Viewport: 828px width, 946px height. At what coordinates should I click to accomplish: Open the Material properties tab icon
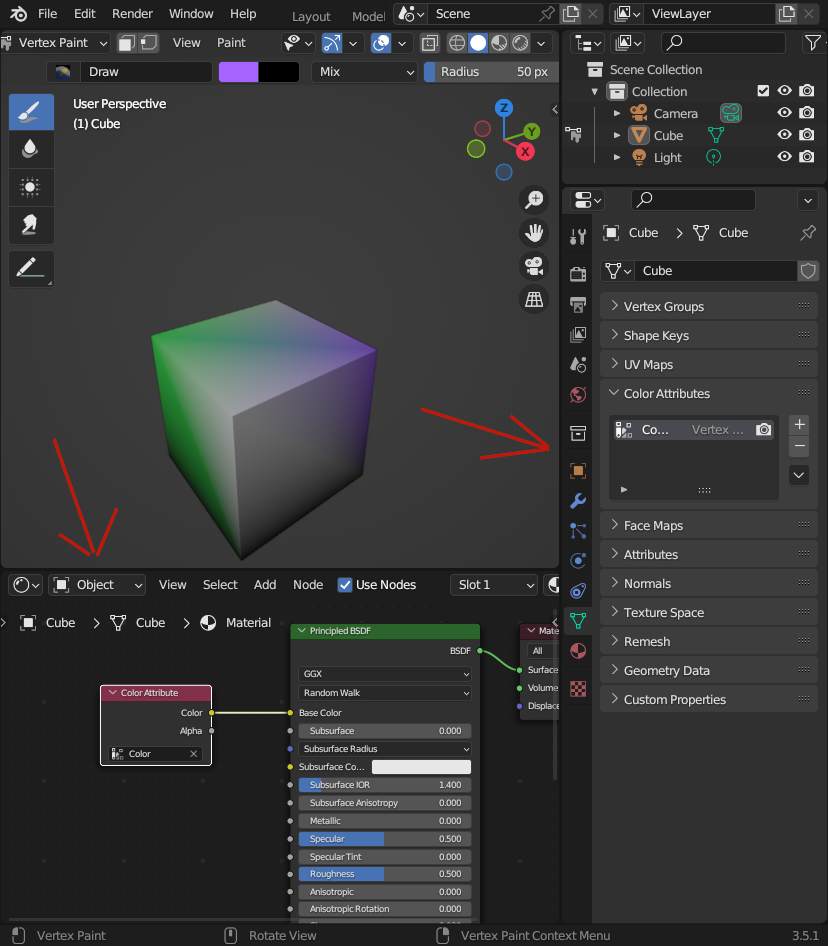point(578,651)
